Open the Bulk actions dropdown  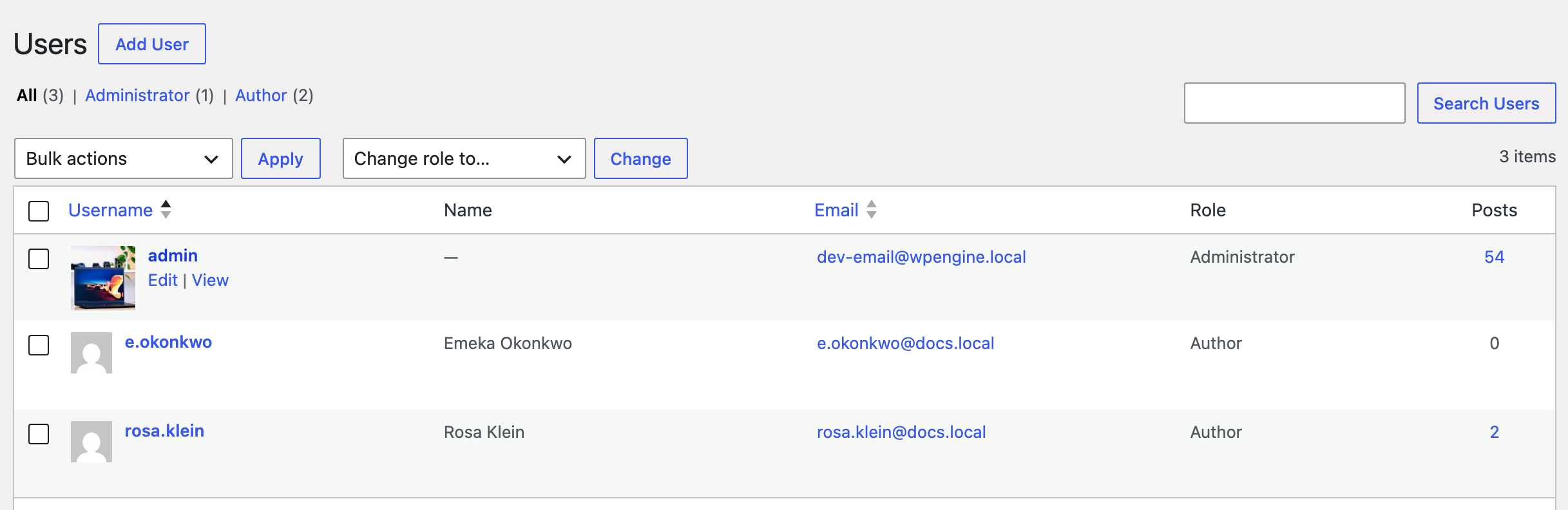[x=123, y=158]
